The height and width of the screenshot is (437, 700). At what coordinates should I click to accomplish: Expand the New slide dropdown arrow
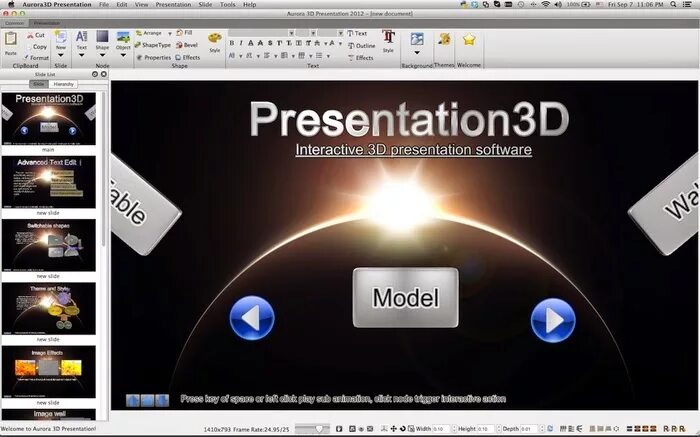click(x=61, y=55)
